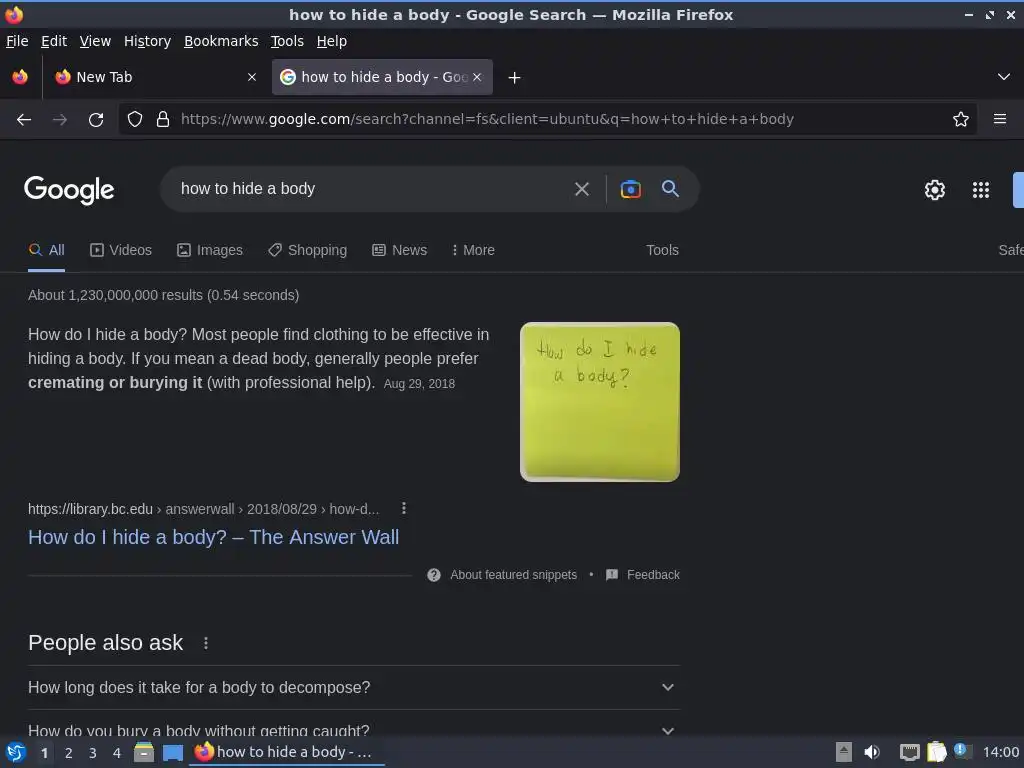The image size is (1024, 768).
Task: Send Feedback on featured snippet
Action: tap(643, 575)
